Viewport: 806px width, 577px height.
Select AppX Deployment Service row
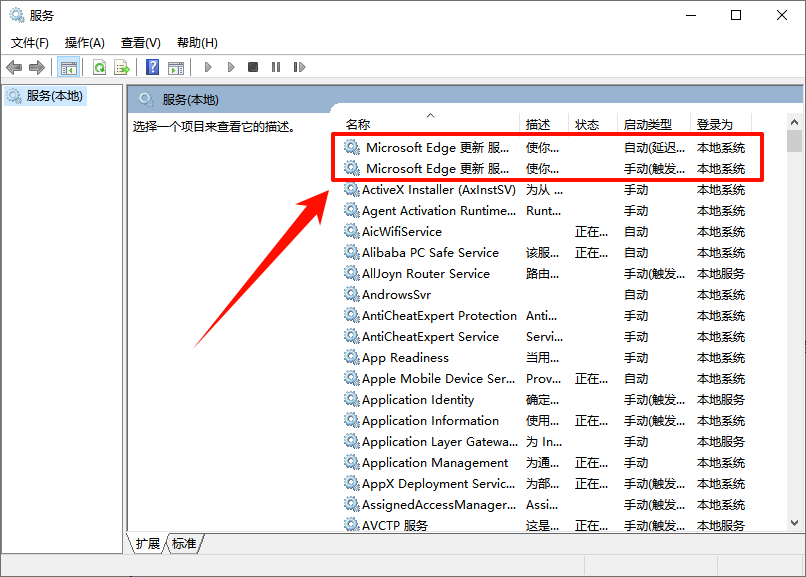tap(547, 485)
